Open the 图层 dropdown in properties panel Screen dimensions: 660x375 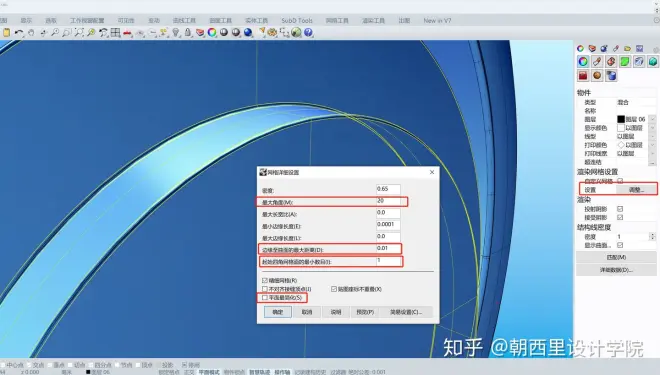(653, 119)
